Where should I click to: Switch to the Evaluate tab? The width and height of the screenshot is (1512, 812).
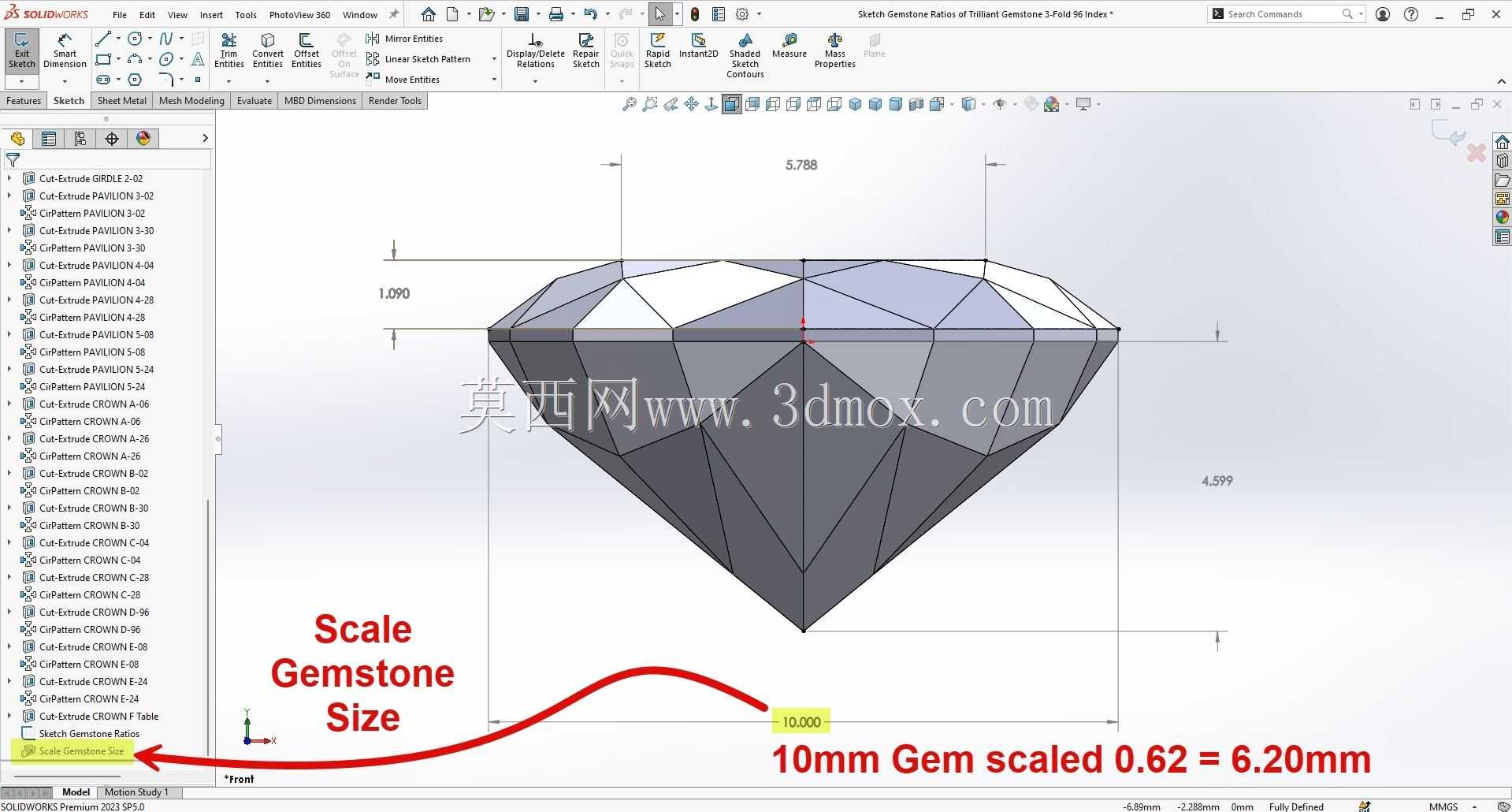[254, 101]
